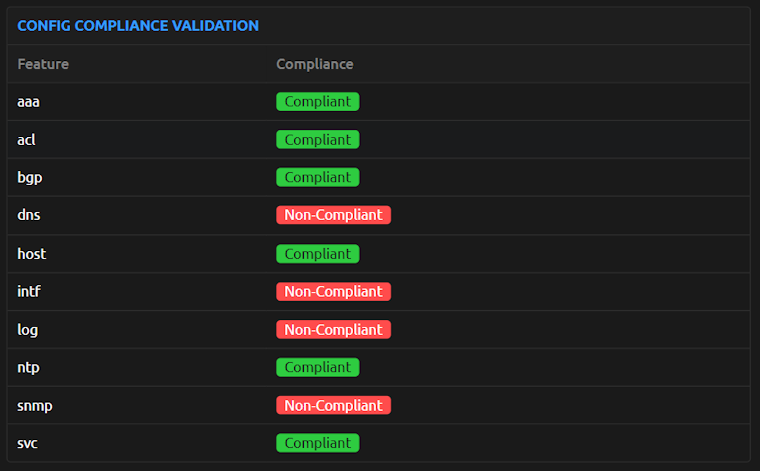Viewport: 760px width, 471px height.
Task: Click the Feature column header
Action: [x=43, y=64]
